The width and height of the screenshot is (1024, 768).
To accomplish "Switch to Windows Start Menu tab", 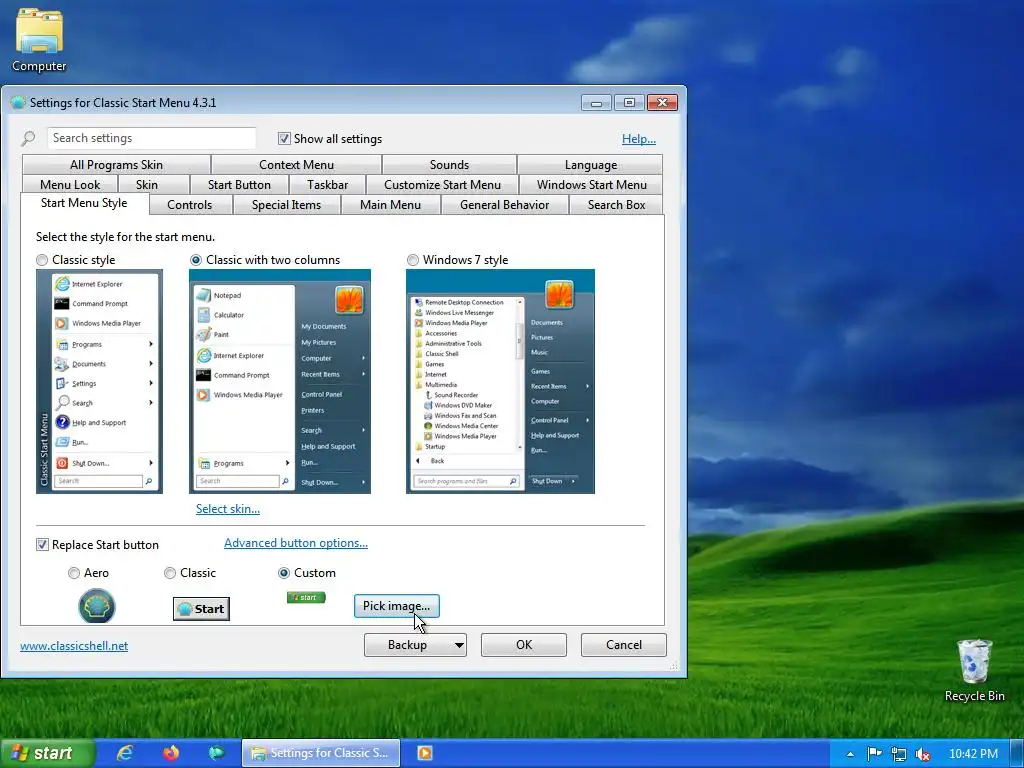I will [x=591, y=184].
